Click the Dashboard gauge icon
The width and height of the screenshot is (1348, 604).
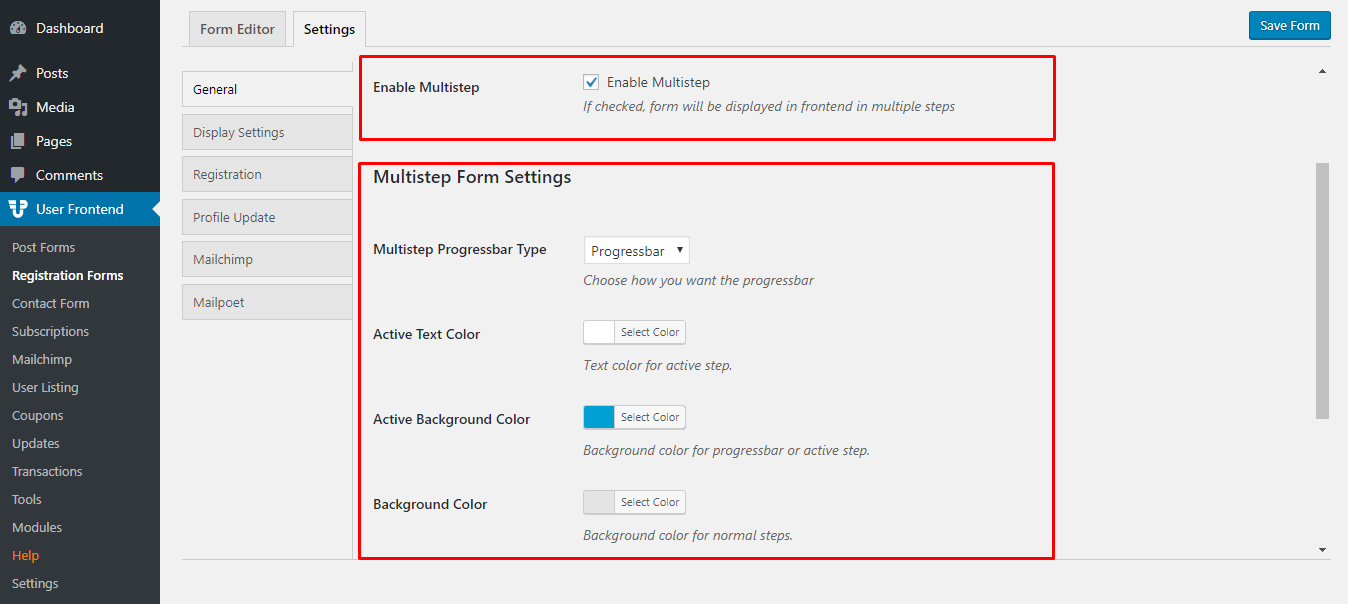18,29
